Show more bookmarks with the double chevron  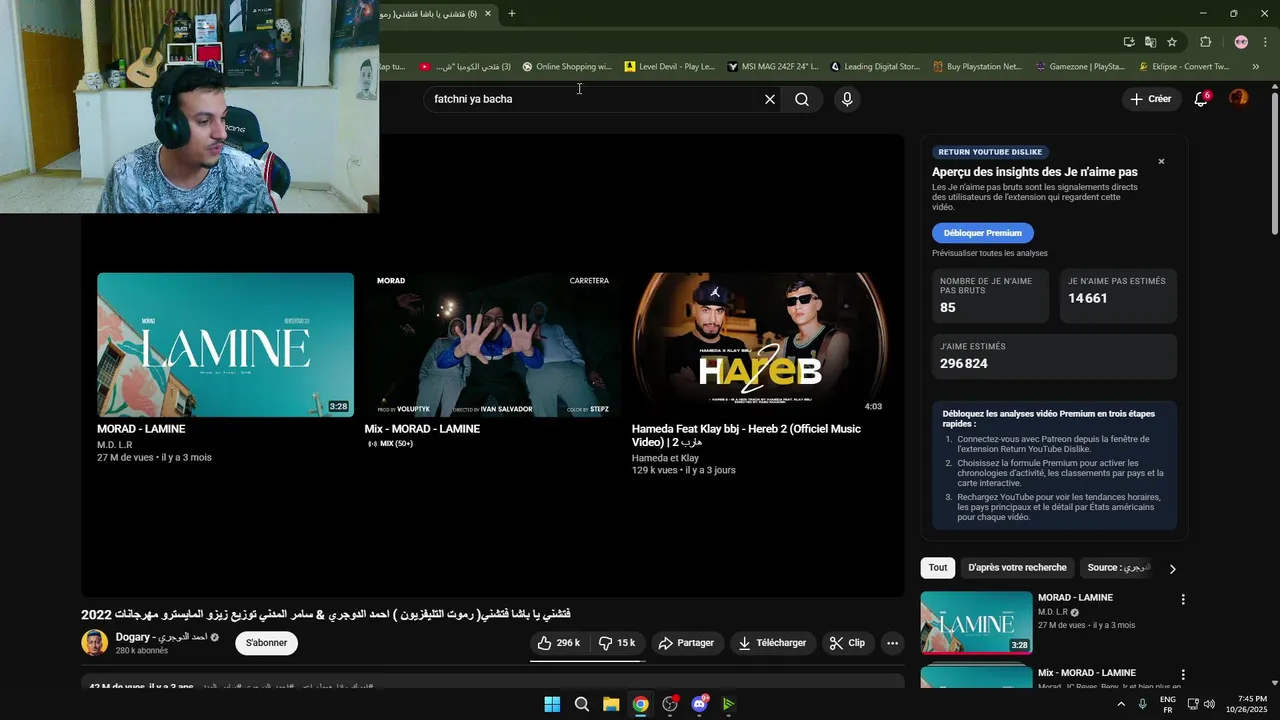click(1256, 67)
